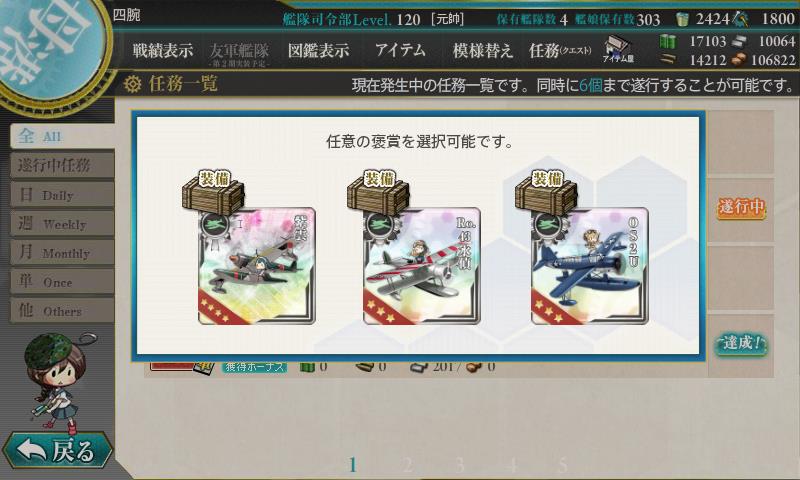
Task: Filter by Weekly quests
Action: click(x=62, y=223)
